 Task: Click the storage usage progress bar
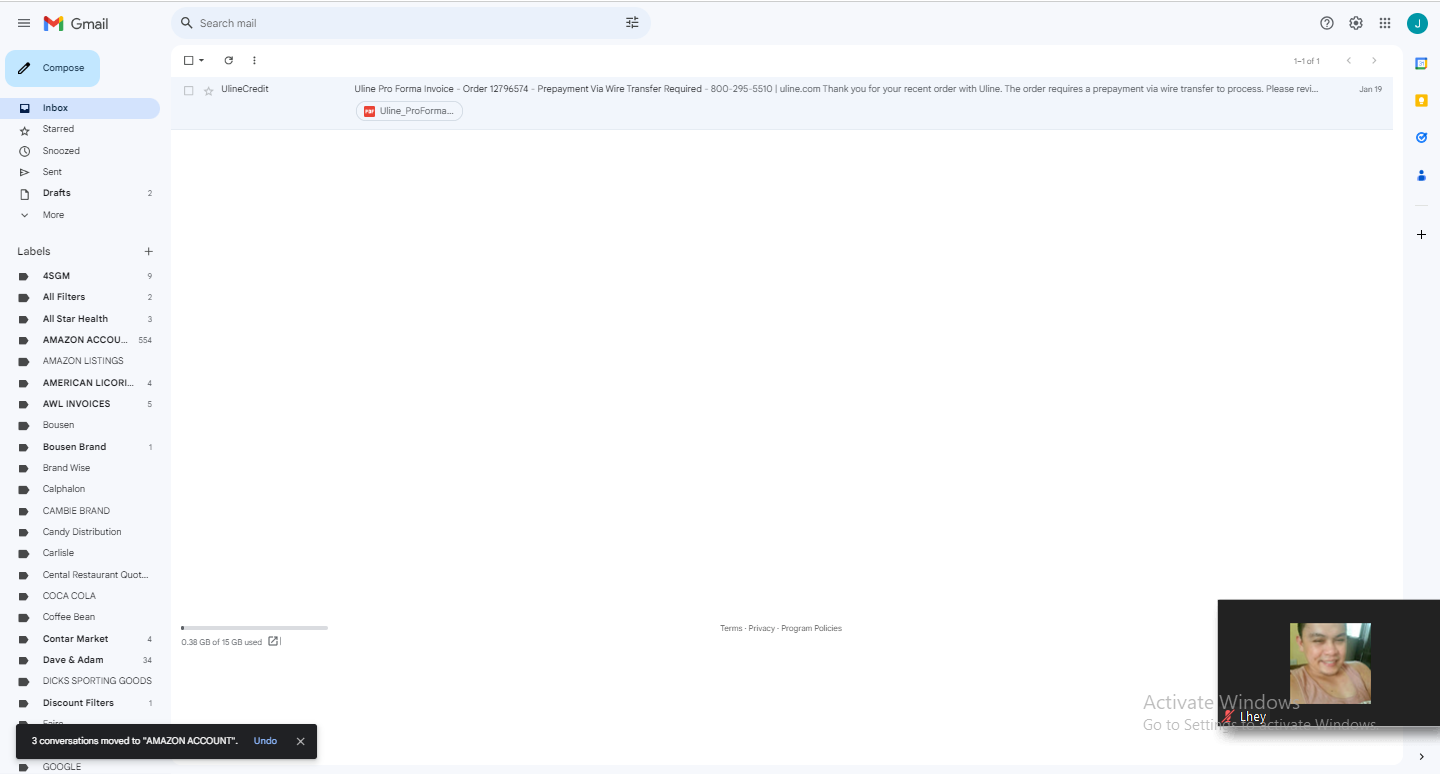click(255, 628)
